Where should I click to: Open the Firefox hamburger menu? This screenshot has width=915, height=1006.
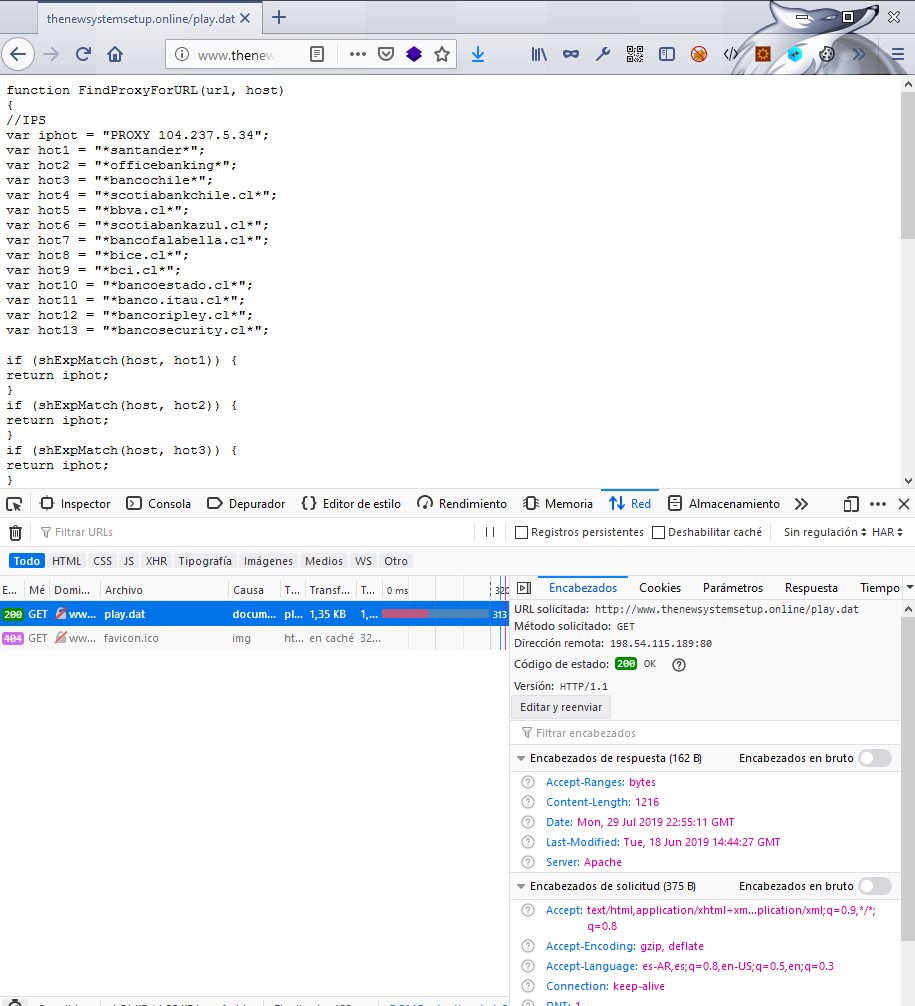click(x=898, y=55)
